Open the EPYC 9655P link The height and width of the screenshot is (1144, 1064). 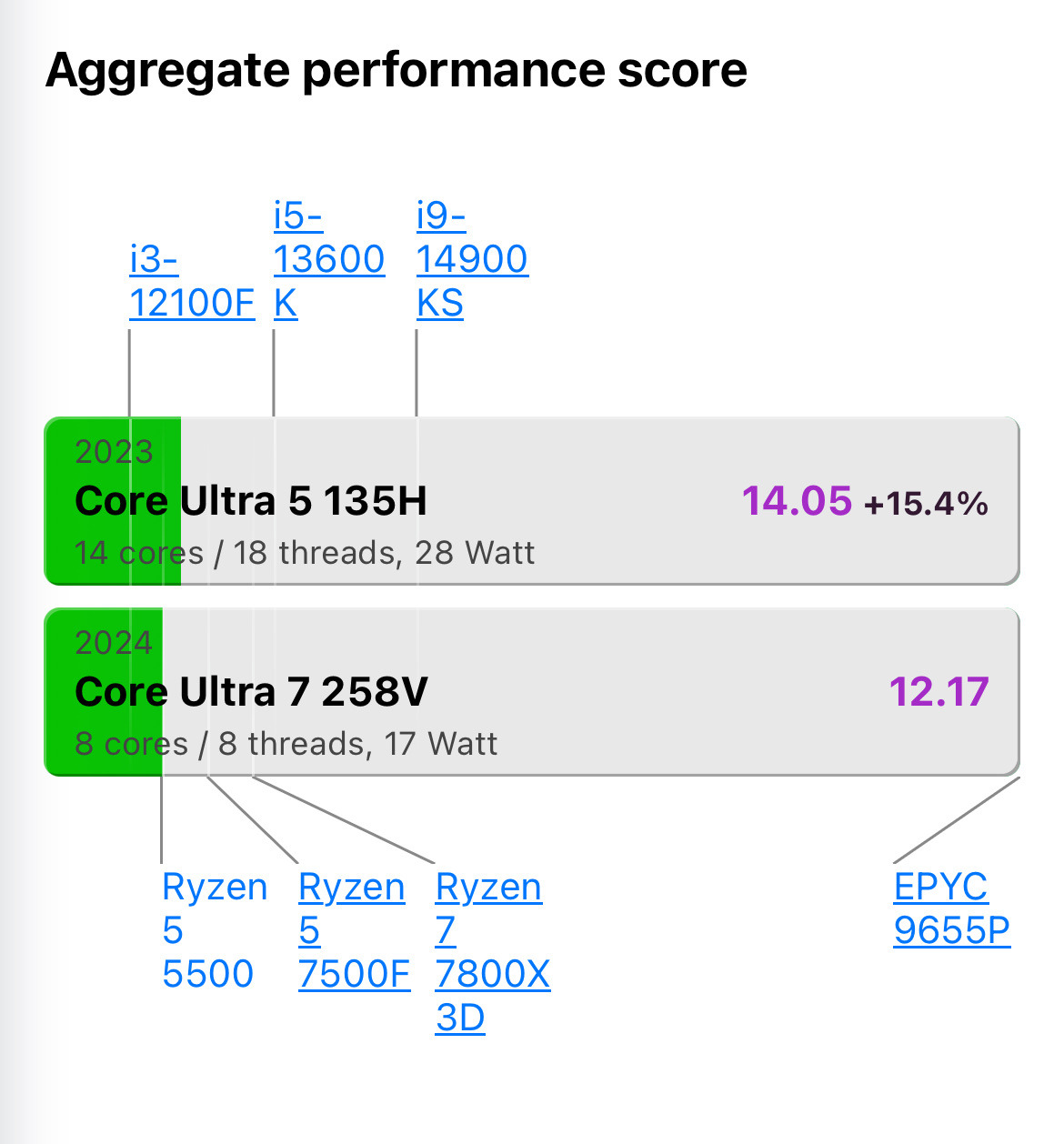950,908
